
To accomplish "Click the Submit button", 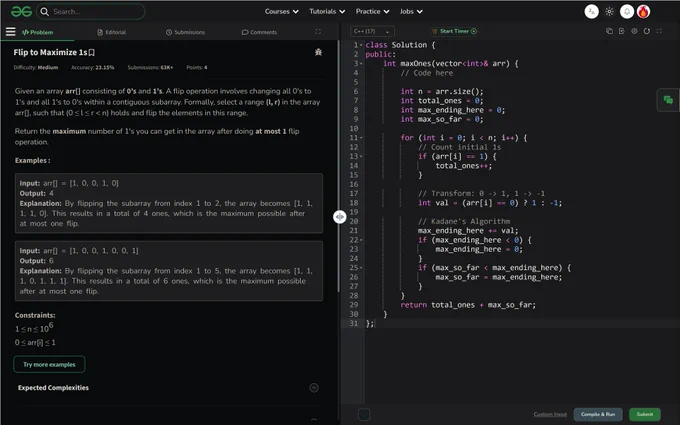I will pyautogui.click(x=645, y=414).
